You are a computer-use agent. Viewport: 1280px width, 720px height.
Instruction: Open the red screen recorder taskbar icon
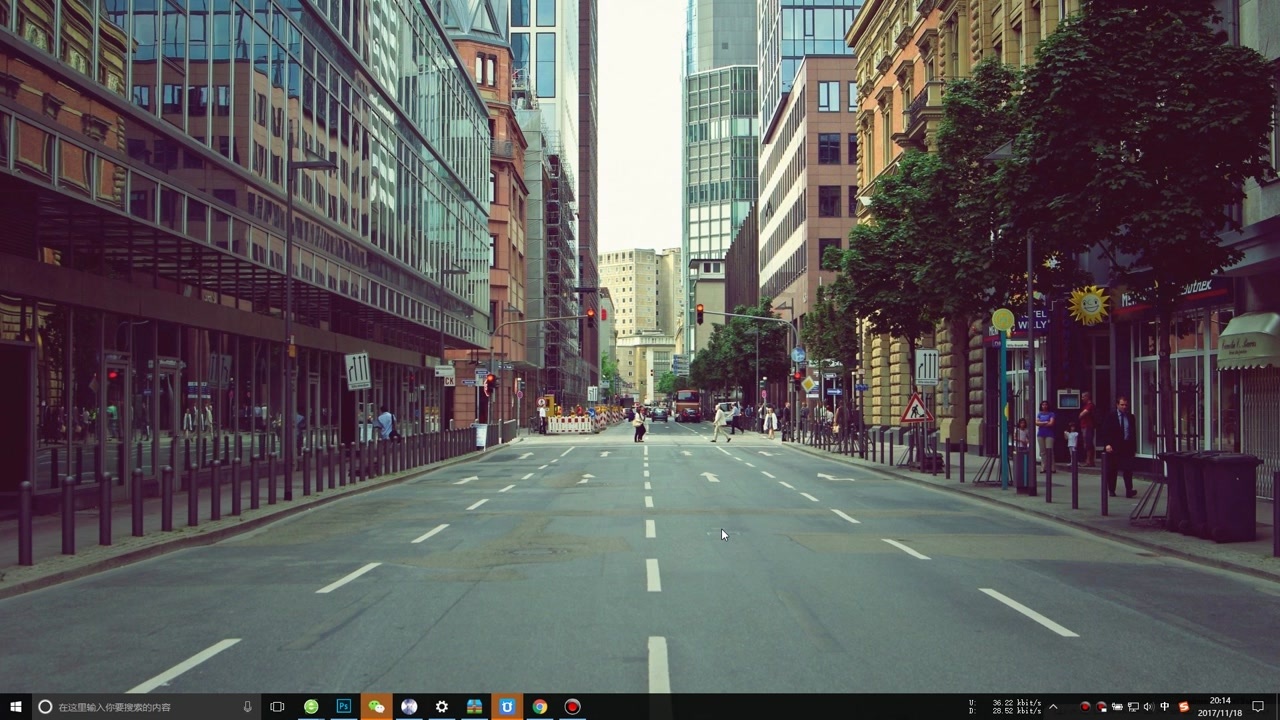coord(572,707)
